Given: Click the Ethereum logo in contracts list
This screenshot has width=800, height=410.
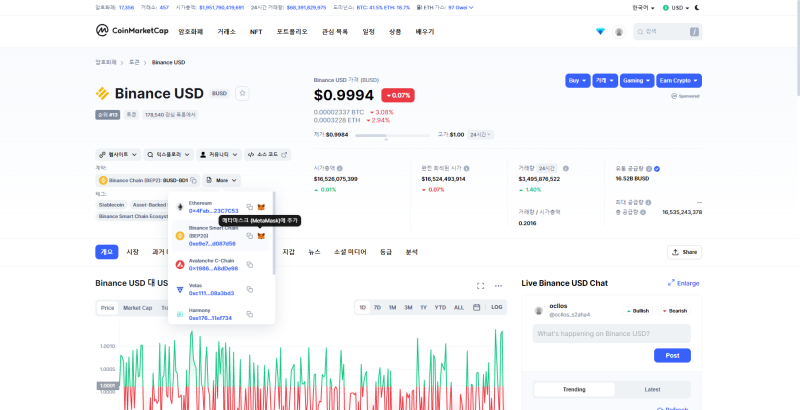Looking at the screenshot, I should tap(180, 207).
